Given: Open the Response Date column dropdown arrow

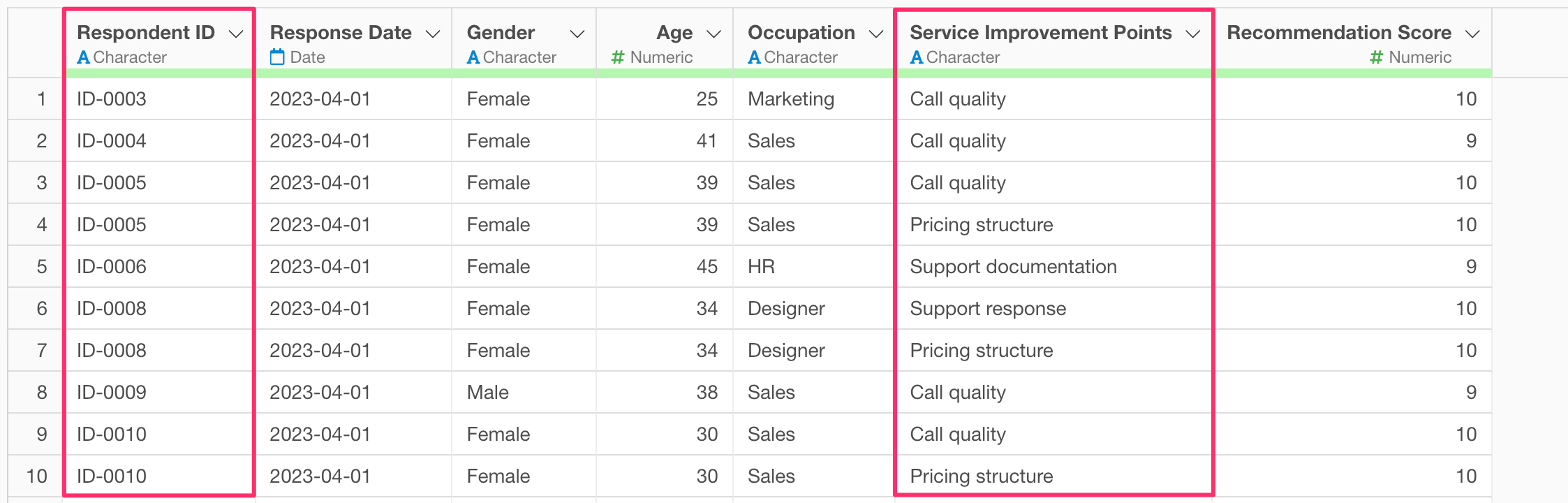Looking at the screenshot, I should [433, 34].
